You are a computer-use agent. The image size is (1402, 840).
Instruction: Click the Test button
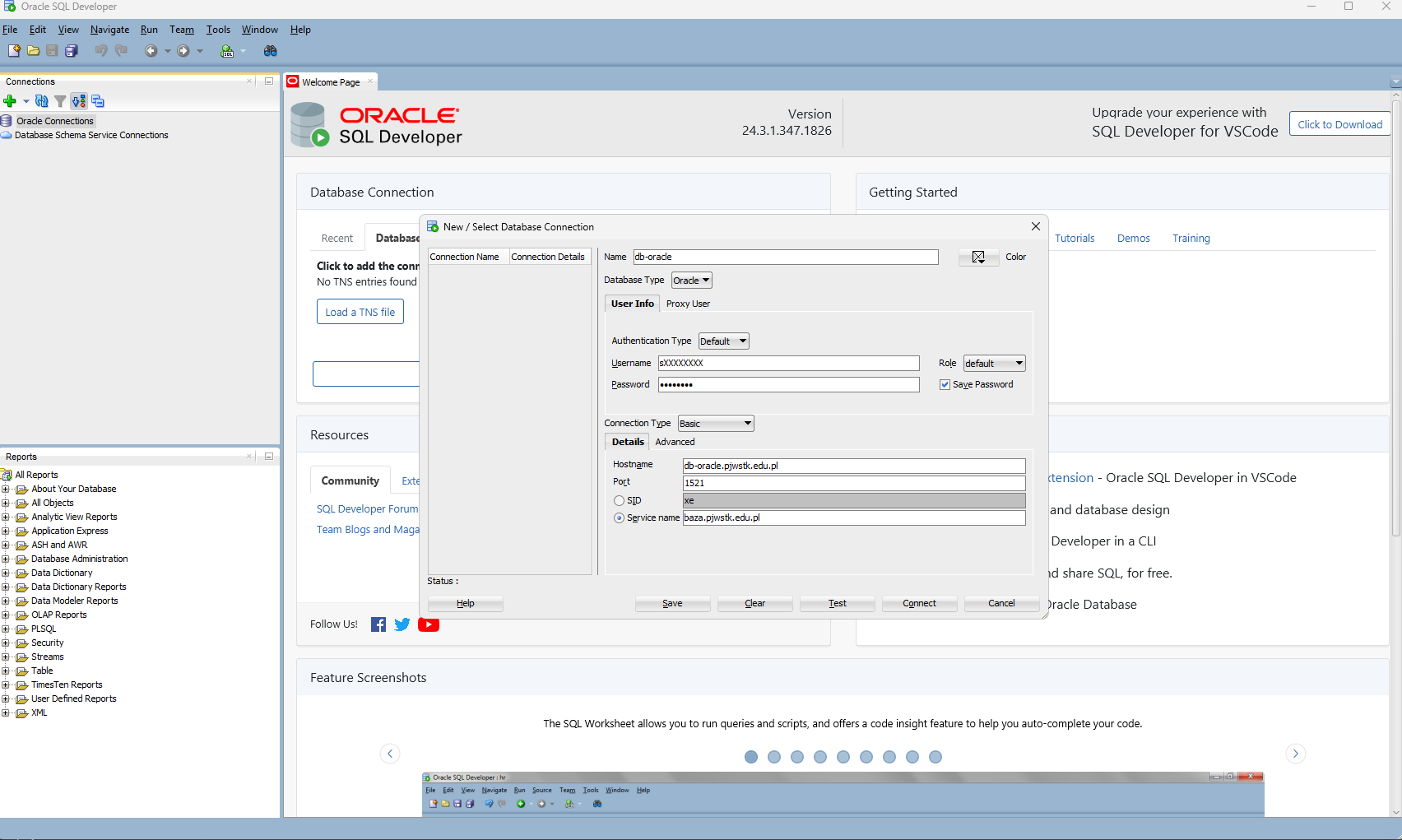click(x=837, y=603)
